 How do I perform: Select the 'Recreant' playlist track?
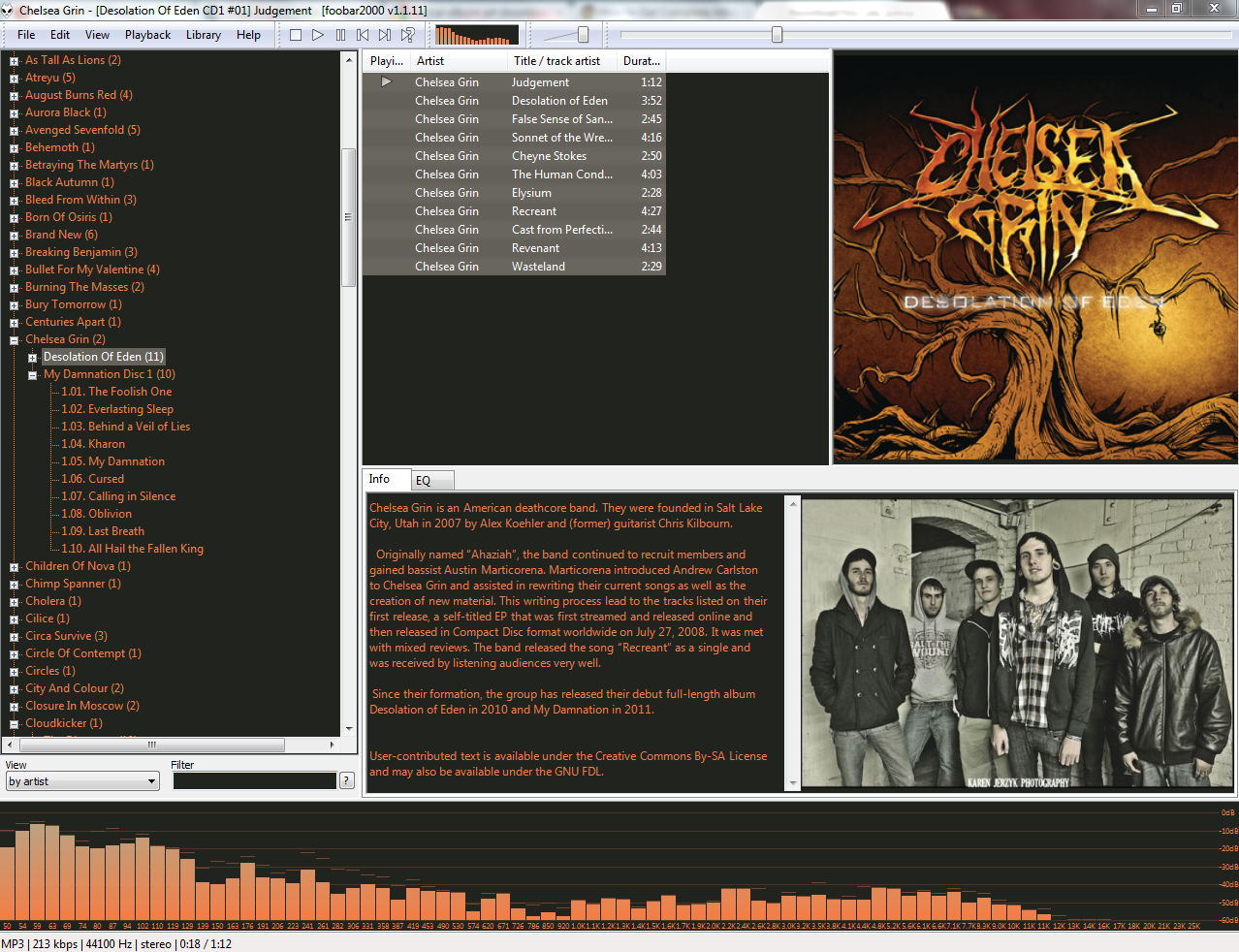coord(514,211)
